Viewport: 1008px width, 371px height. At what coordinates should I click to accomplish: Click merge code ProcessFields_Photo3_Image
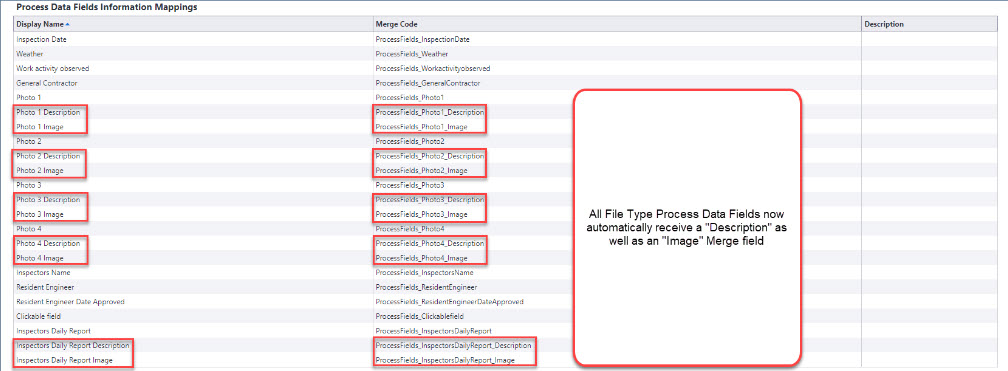(421, 214)
